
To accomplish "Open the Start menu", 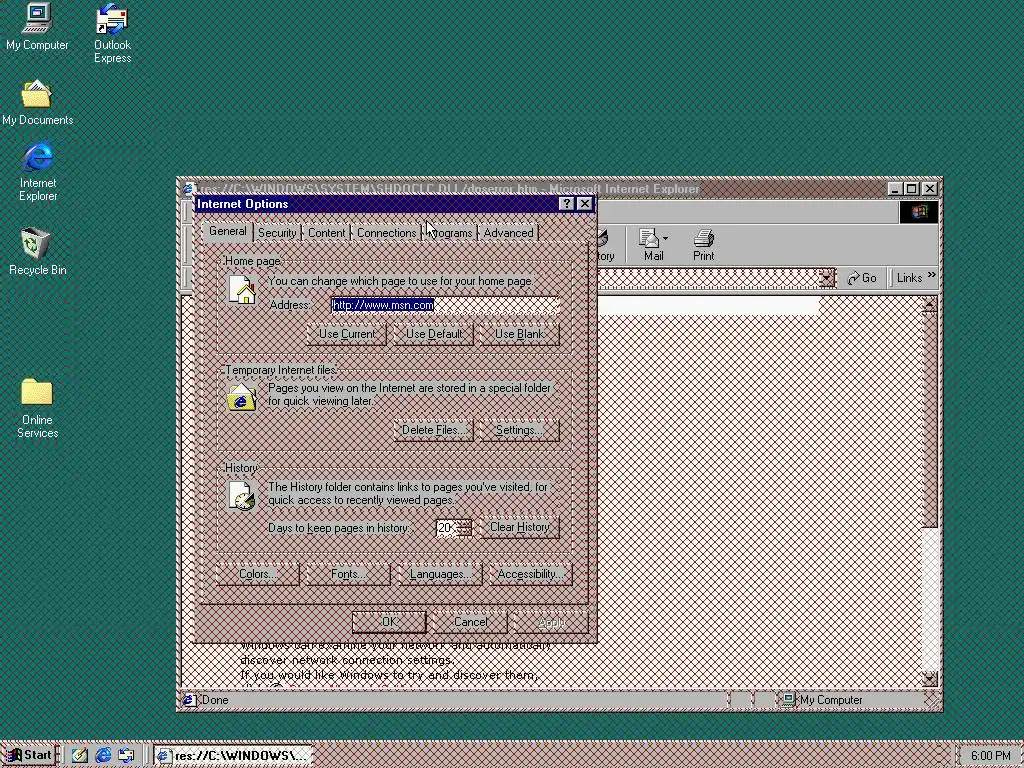I will (x=29, y=755).
